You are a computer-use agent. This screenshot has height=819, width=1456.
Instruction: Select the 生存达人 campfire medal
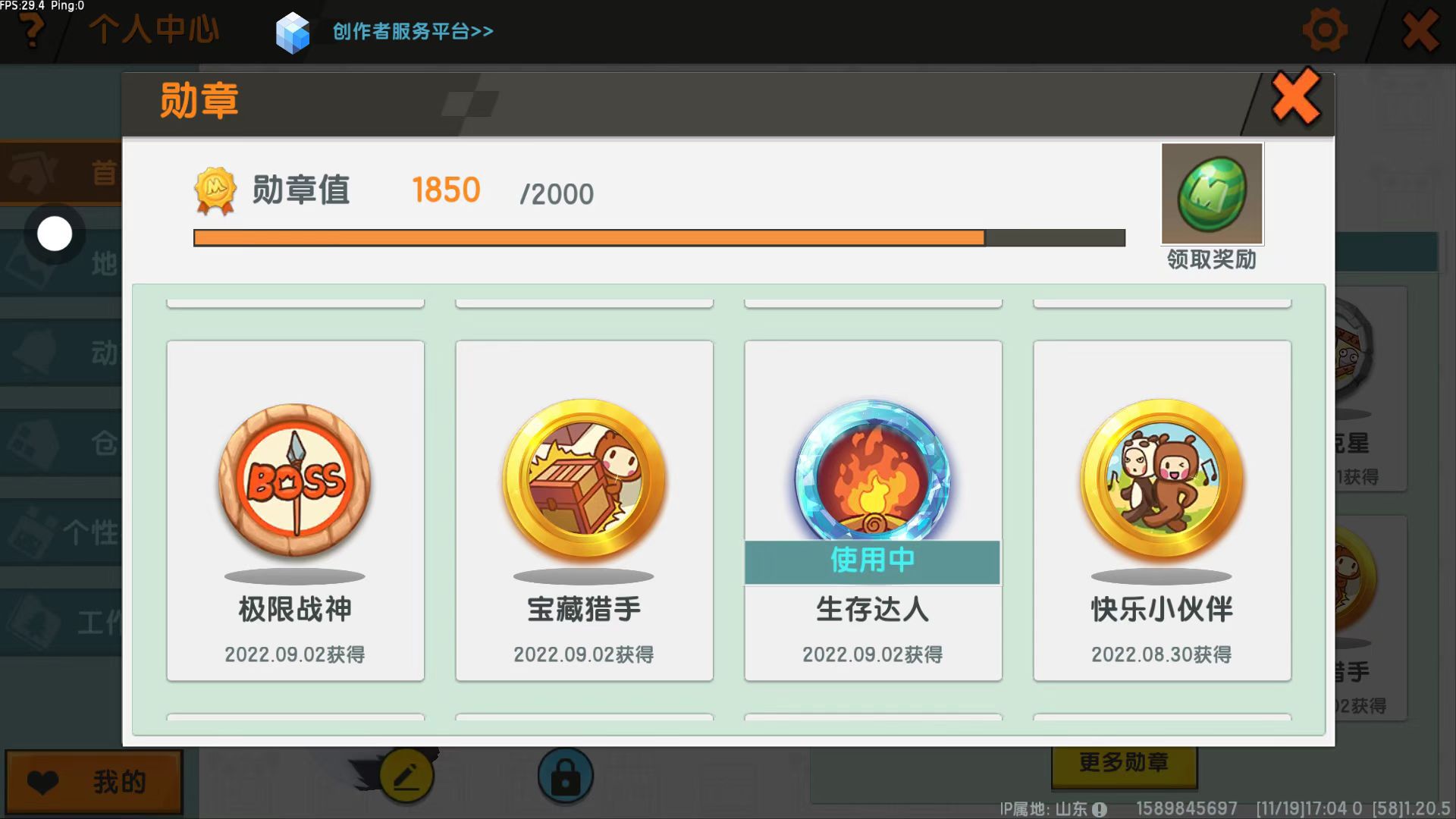pyautogui.click(x=873, y=472)
